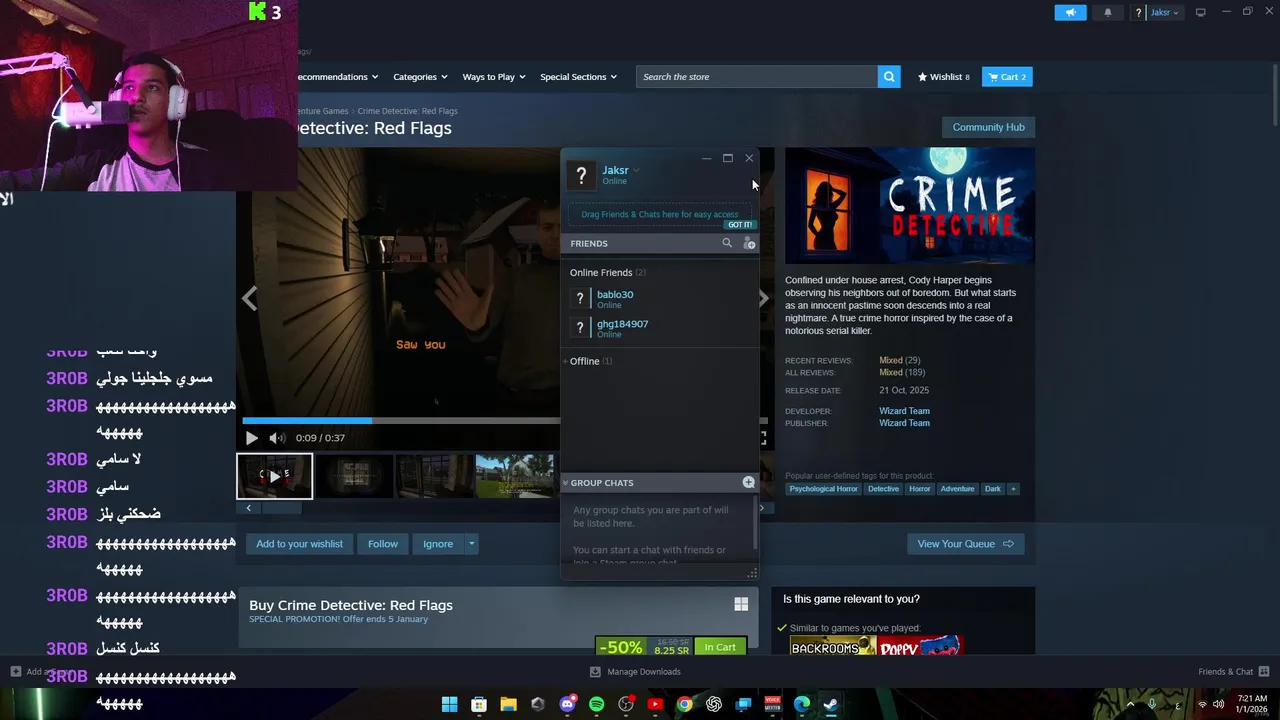Open ChatGPT from taskbar
This screenshot has width=1280, height=720.
click(x=713, y=704)
